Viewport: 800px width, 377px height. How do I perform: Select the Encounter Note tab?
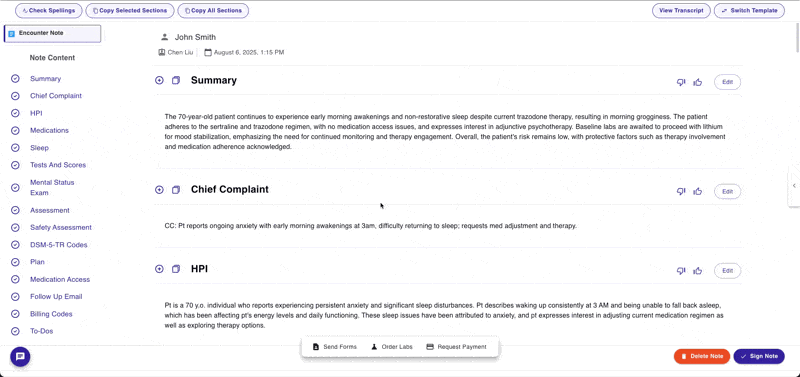pos(52,33)
